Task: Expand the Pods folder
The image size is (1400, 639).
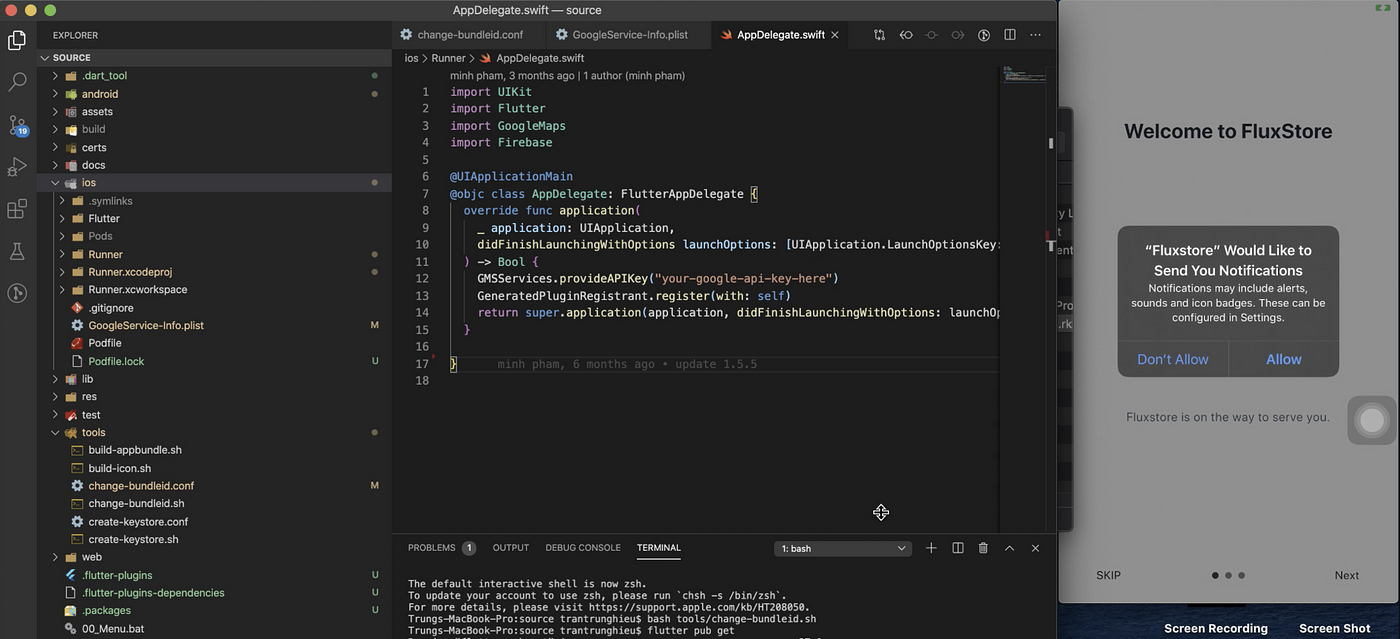Action: click(x=62, y=236)
